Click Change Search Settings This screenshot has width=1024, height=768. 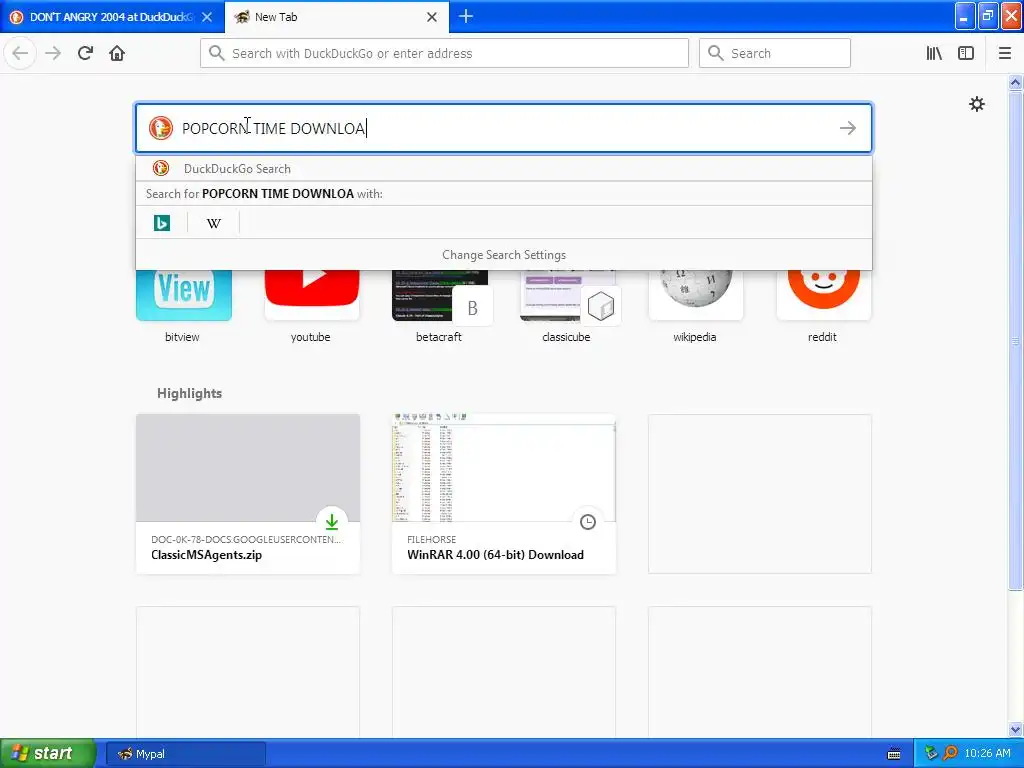[x=504, y=255]
